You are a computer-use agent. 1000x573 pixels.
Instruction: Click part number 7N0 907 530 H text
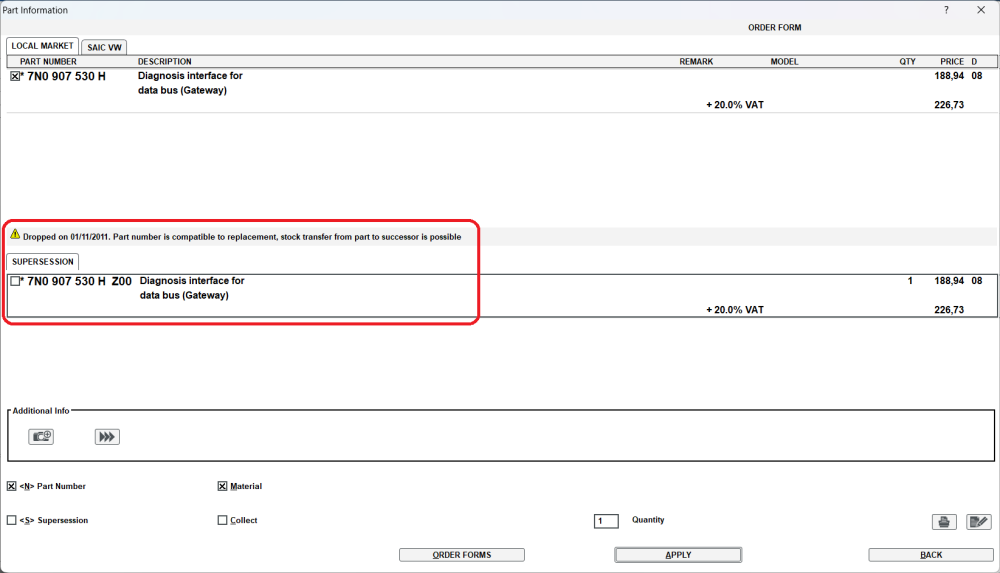[66, 76]
